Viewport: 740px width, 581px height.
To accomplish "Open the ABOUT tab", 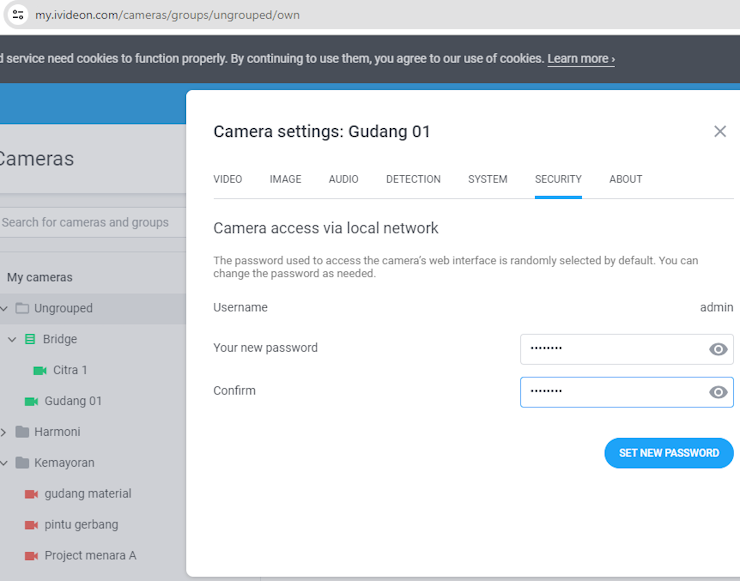I will [x=625, y=179].
